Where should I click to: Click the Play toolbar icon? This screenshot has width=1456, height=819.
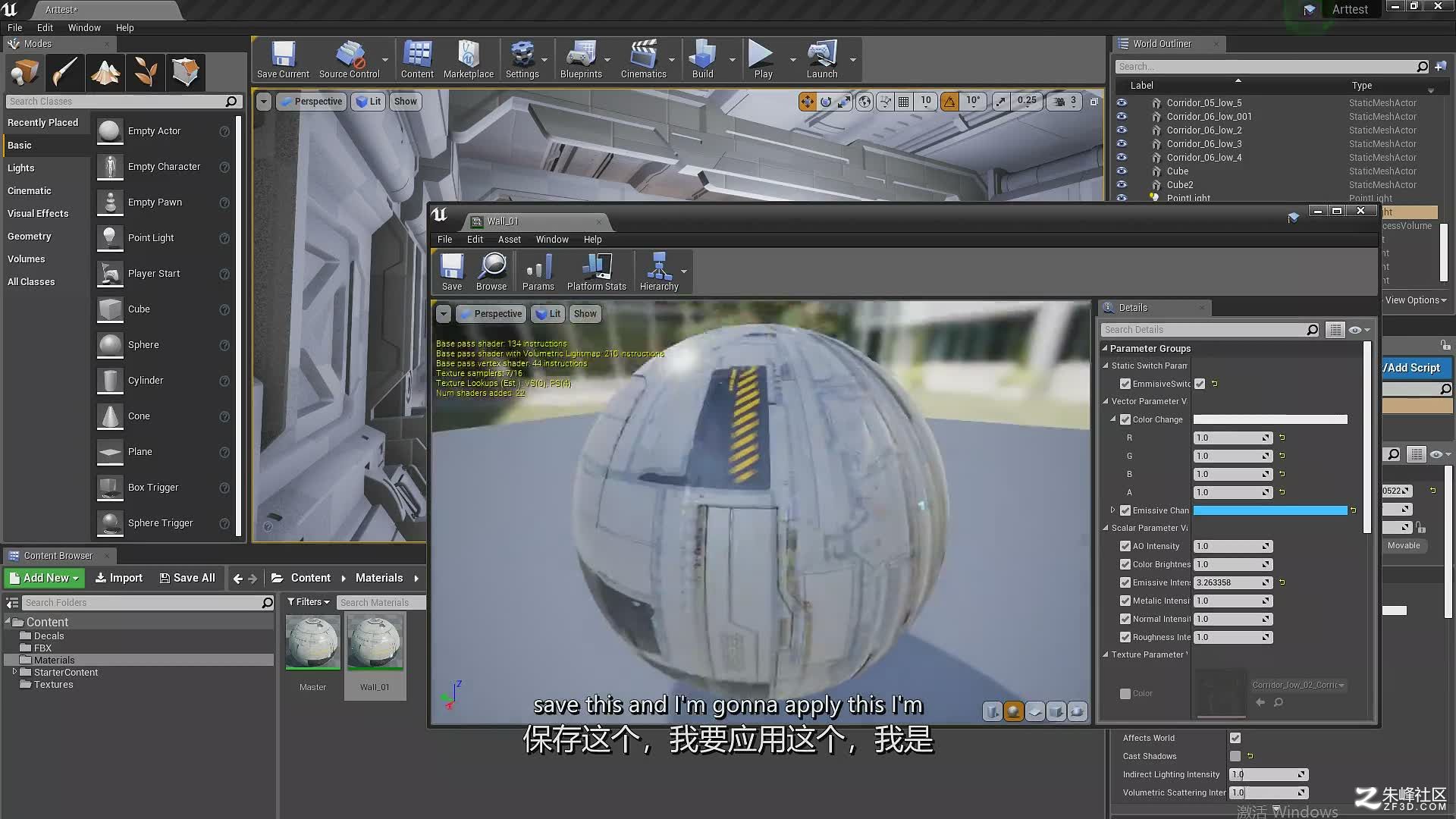pyautogui.click(x=763, y=60)
